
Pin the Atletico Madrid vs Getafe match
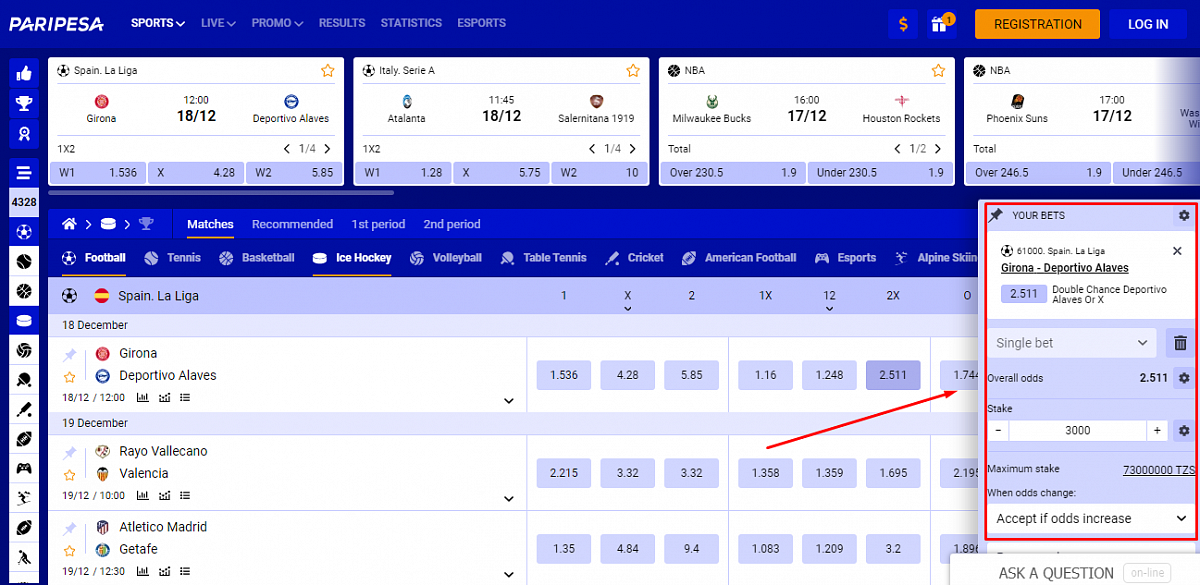point(70,529)
